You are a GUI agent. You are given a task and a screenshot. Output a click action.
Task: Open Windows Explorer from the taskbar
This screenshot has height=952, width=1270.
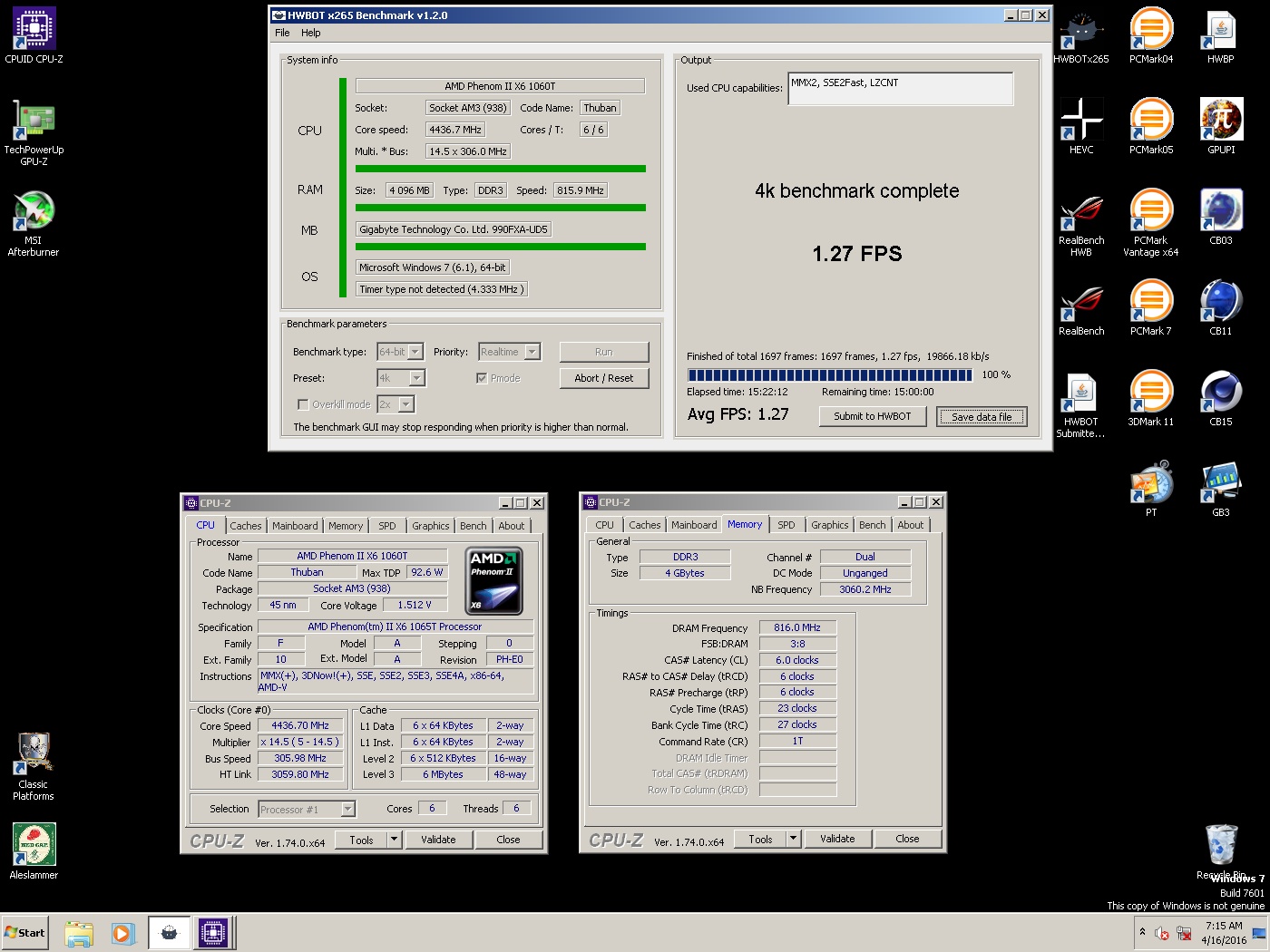(79, 933)
